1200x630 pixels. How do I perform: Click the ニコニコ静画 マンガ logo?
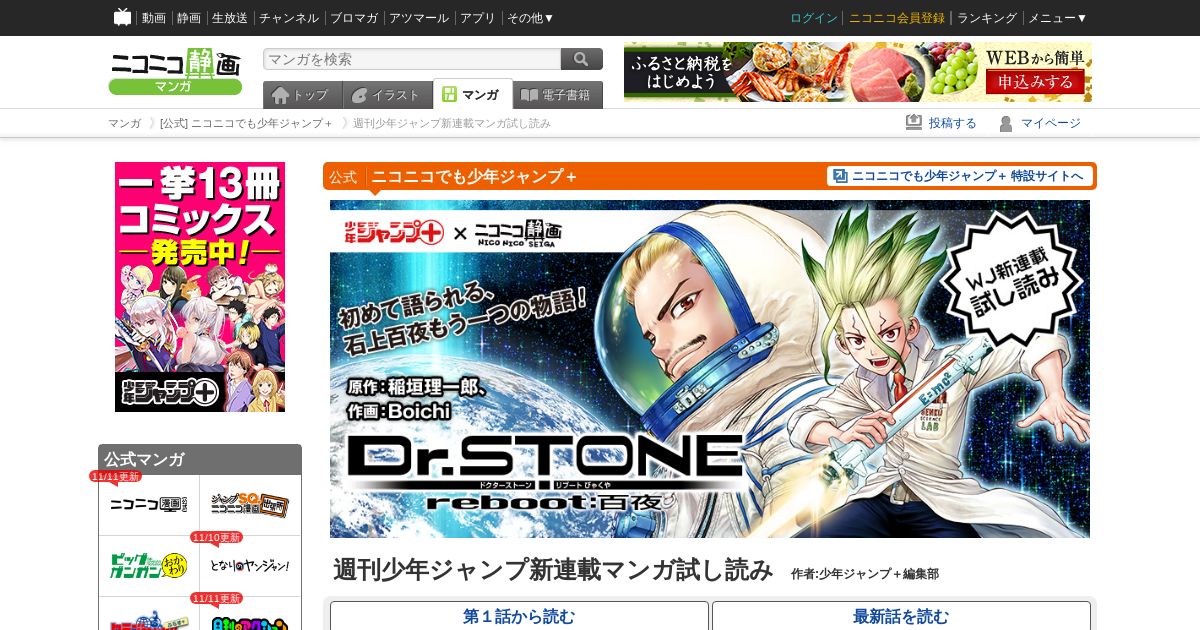(x=175, y=72)
